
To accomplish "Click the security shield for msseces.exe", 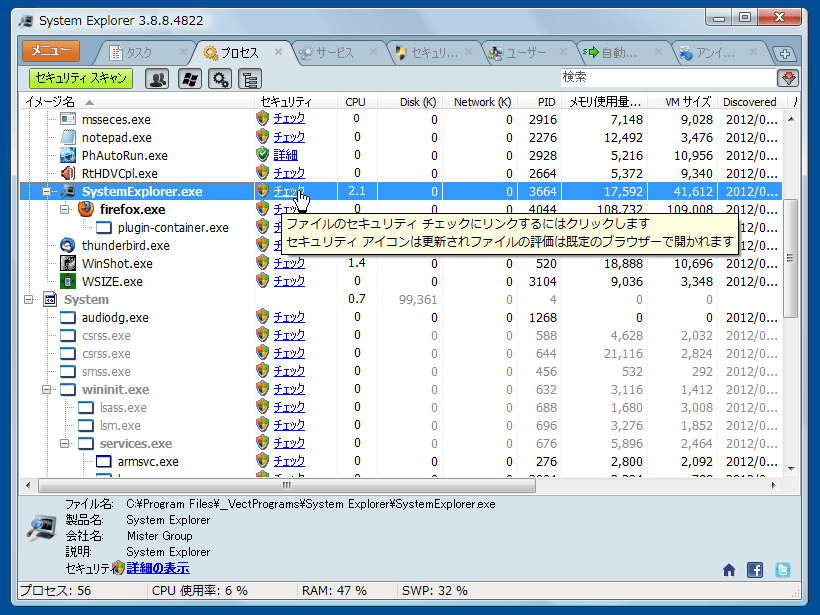I will pos(263,119).
